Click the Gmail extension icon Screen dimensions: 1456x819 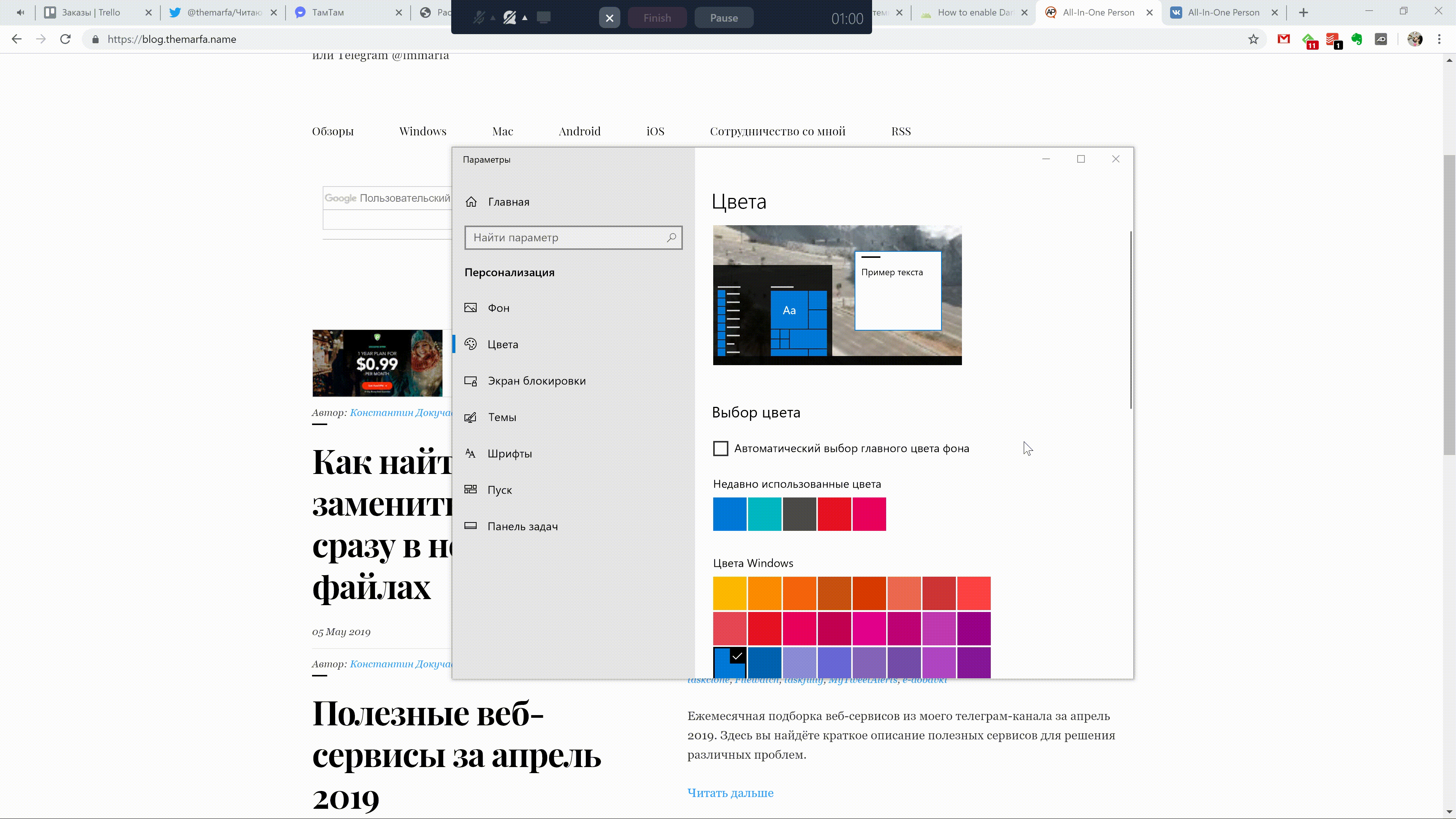pos(1283,39)
